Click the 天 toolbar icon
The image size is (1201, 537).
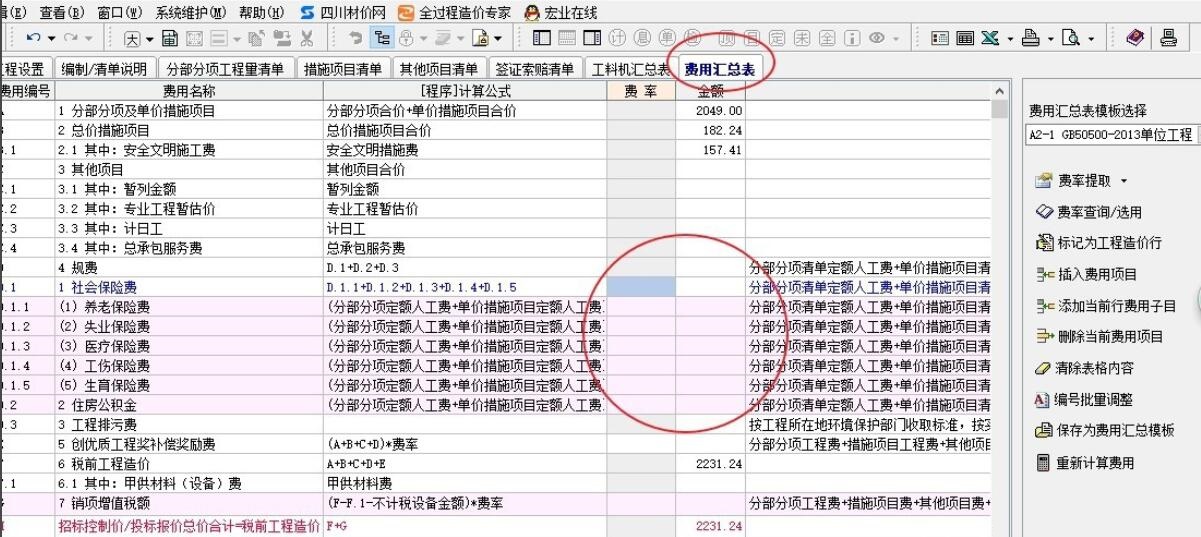click(x=132, y=38)
